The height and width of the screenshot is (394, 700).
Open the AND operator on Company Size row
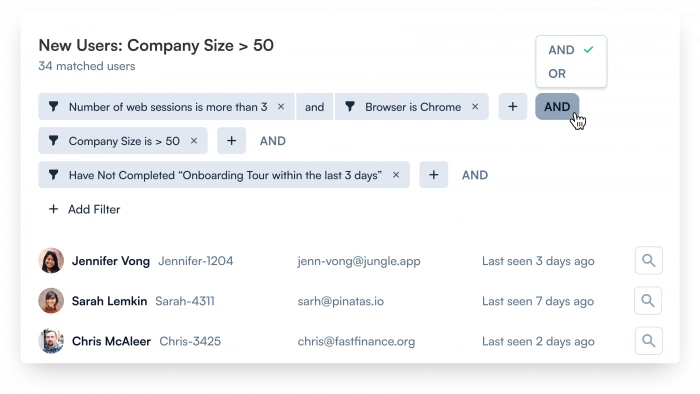click(273, 141)
